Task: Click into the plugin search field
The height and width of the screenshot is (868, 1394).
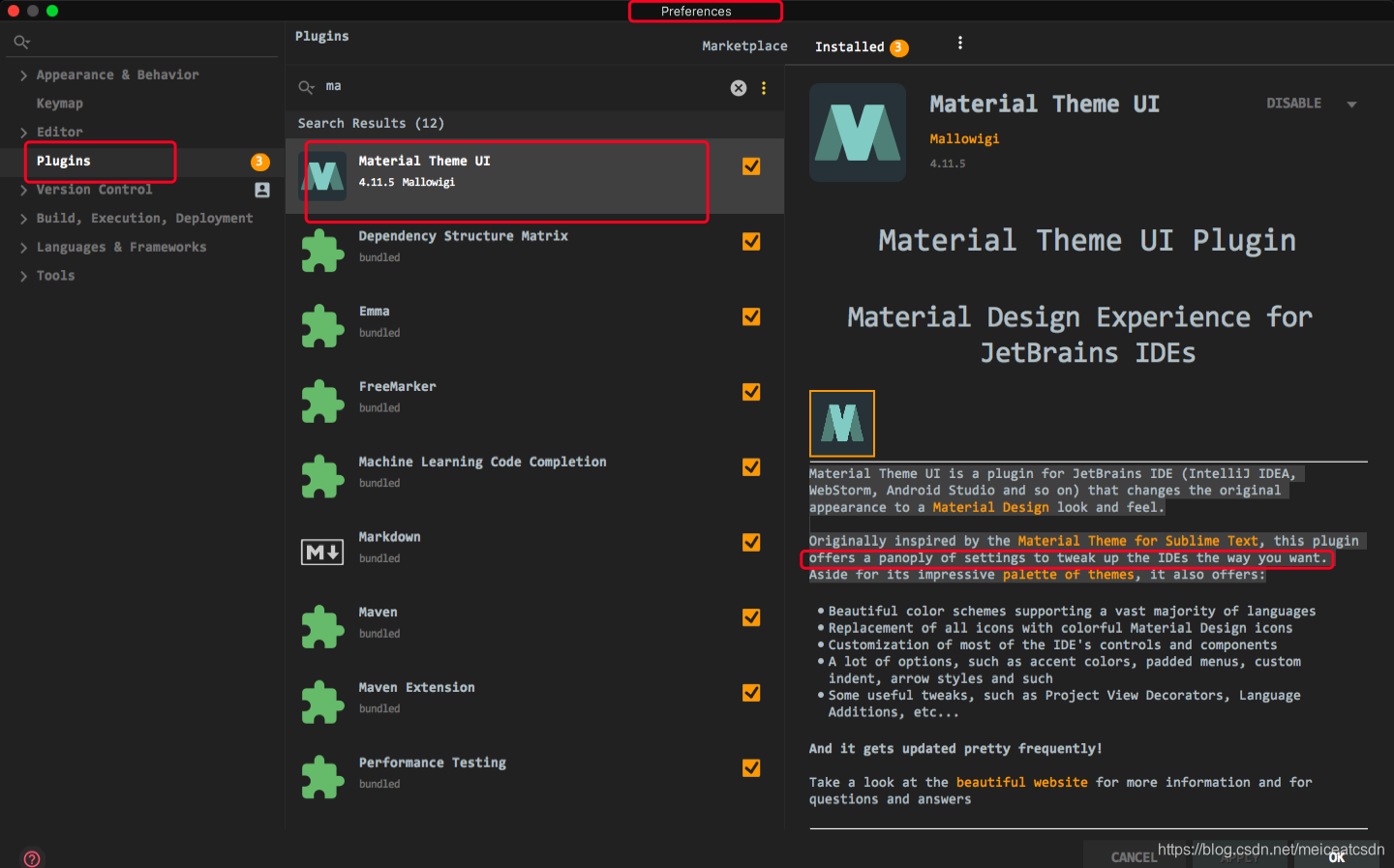Action: click(x=523, y=87)
